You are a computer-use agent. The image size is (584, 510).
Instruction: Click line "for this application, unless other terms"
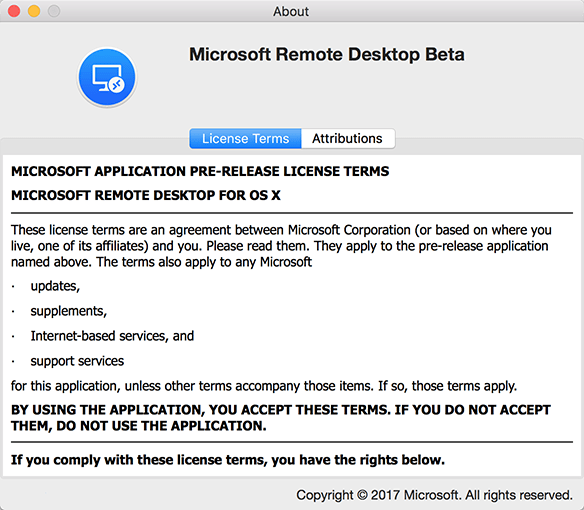pyautogui.click(x=264, y=386)
